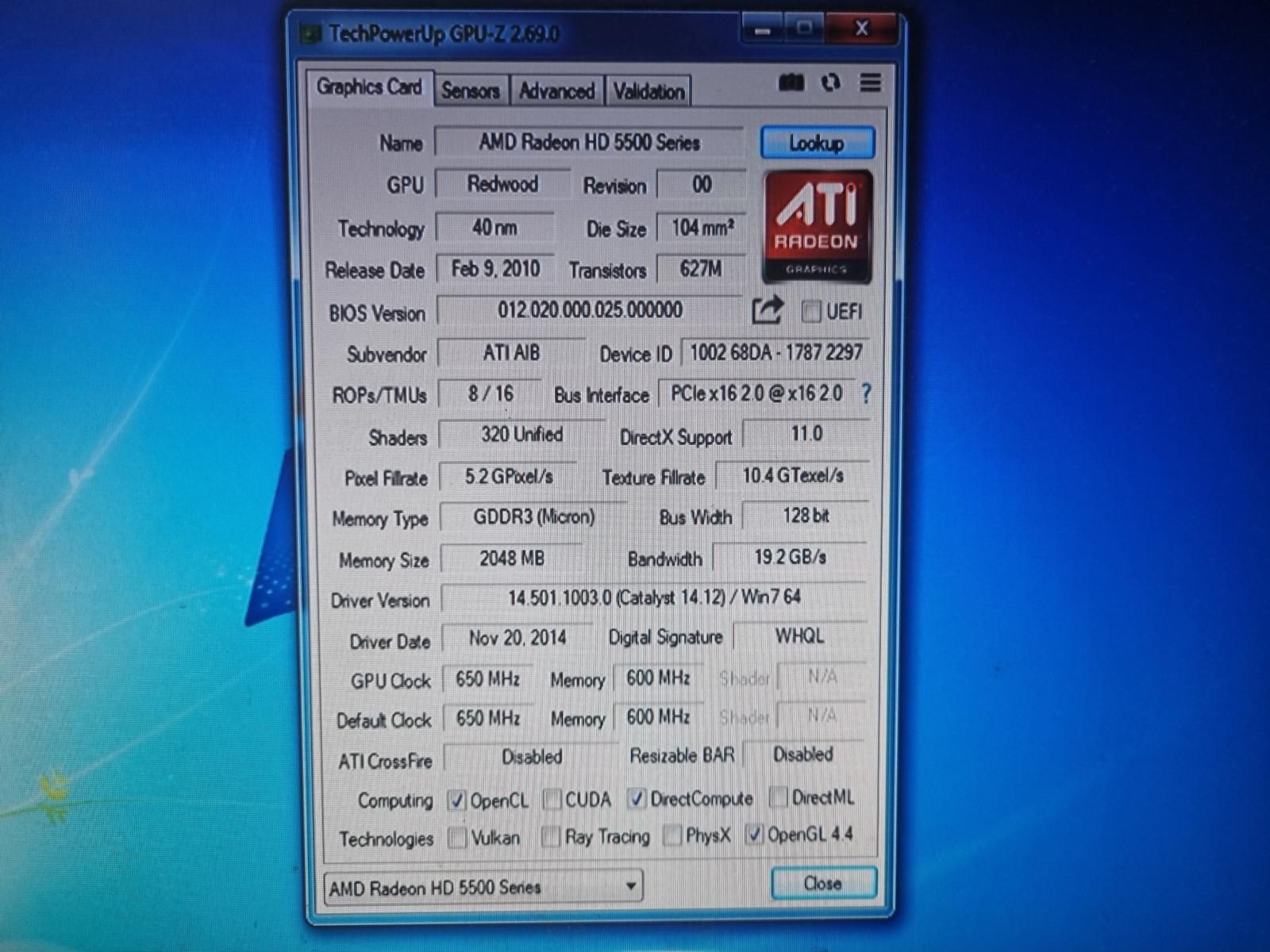Click the Memory Size value 2048 MB
The image size is (1270, 952).
click(x=512, y=559)
